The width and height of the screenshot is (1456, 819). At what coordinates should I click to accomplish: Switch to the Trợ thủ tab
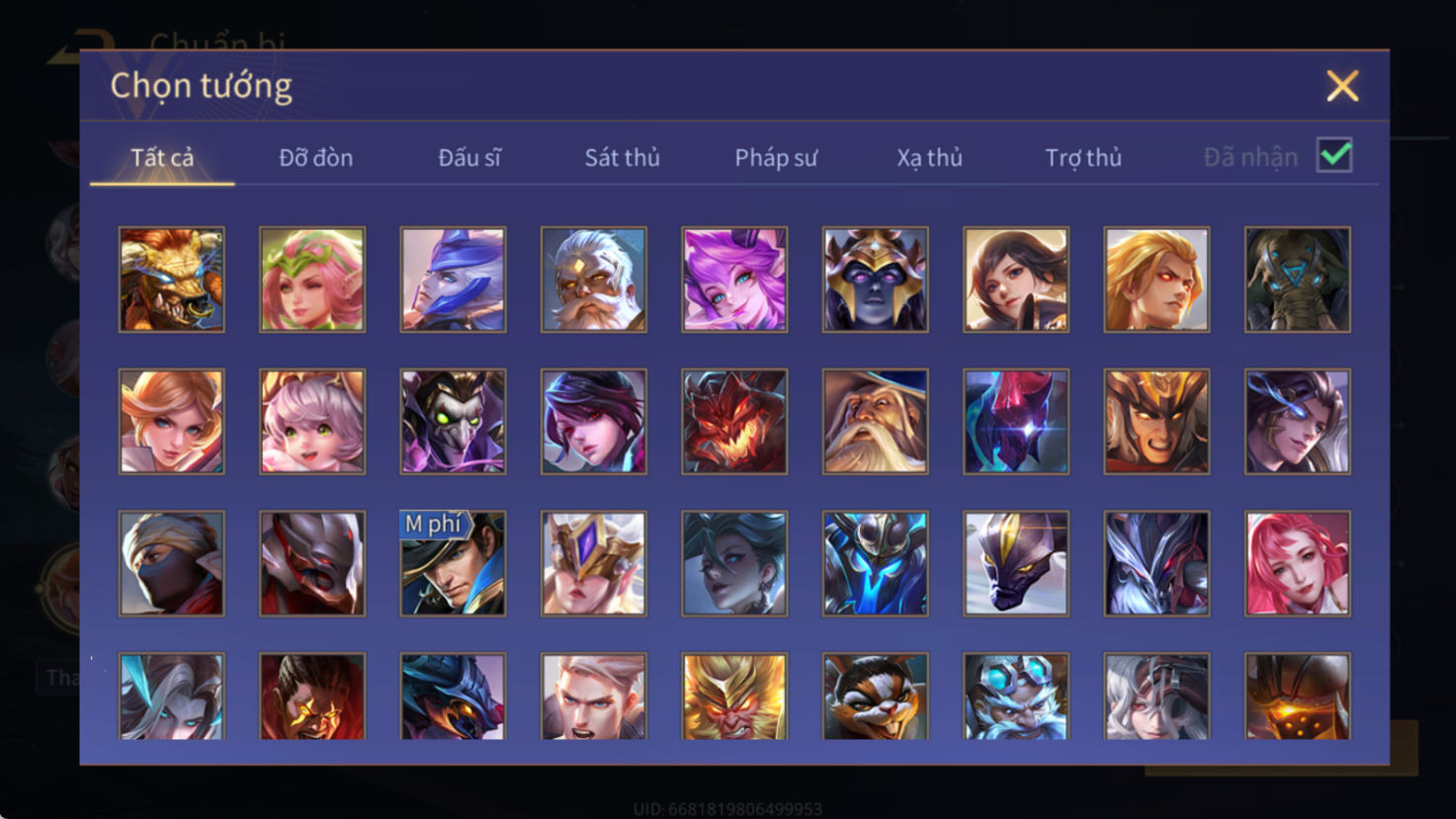1083,158
